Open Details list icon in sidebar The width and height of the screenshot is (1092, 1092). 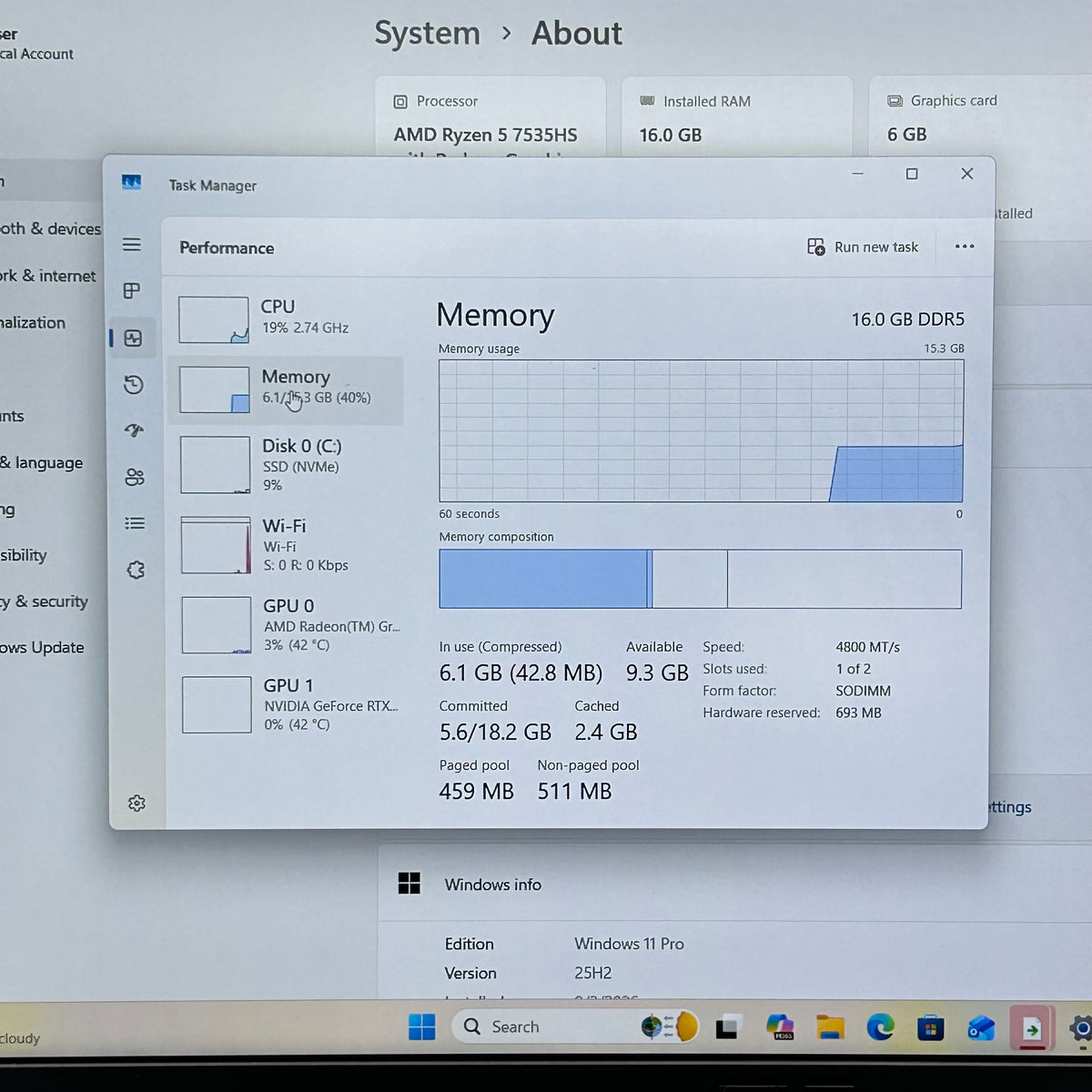pyautogui.click(x=135, y=523)
